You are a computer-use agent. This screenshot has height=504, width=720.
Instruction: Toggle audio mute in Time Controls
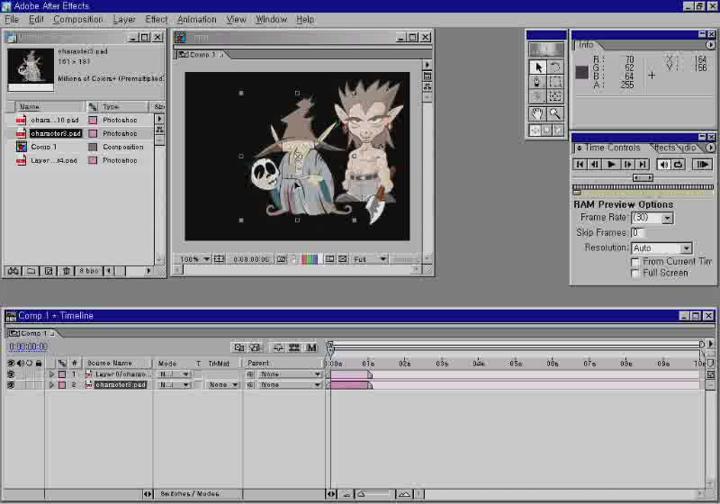point(664,164)
